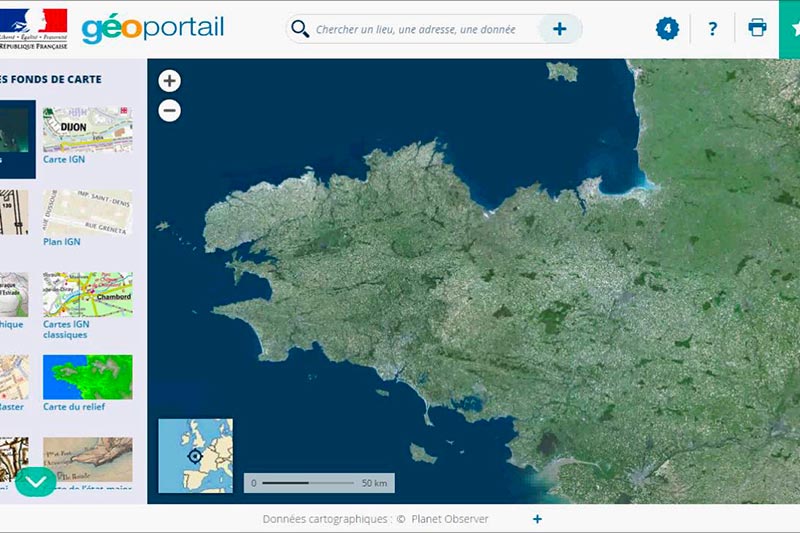Expand advanced search plus button

[559, 29]
